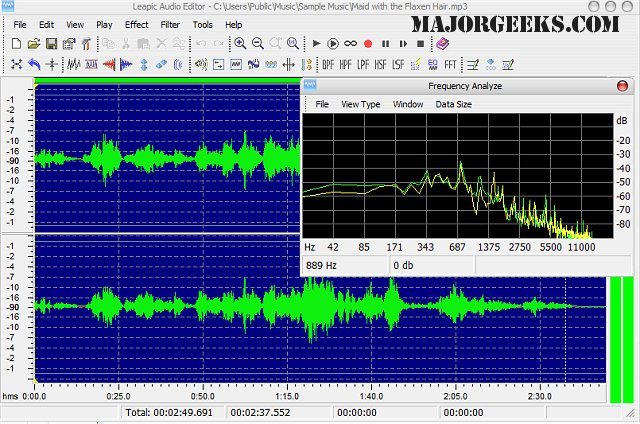The width and height of the screenshot is (640, 424).
Task: Open Window menu in Frequency Analyze panel
Action: click(407, 104)
